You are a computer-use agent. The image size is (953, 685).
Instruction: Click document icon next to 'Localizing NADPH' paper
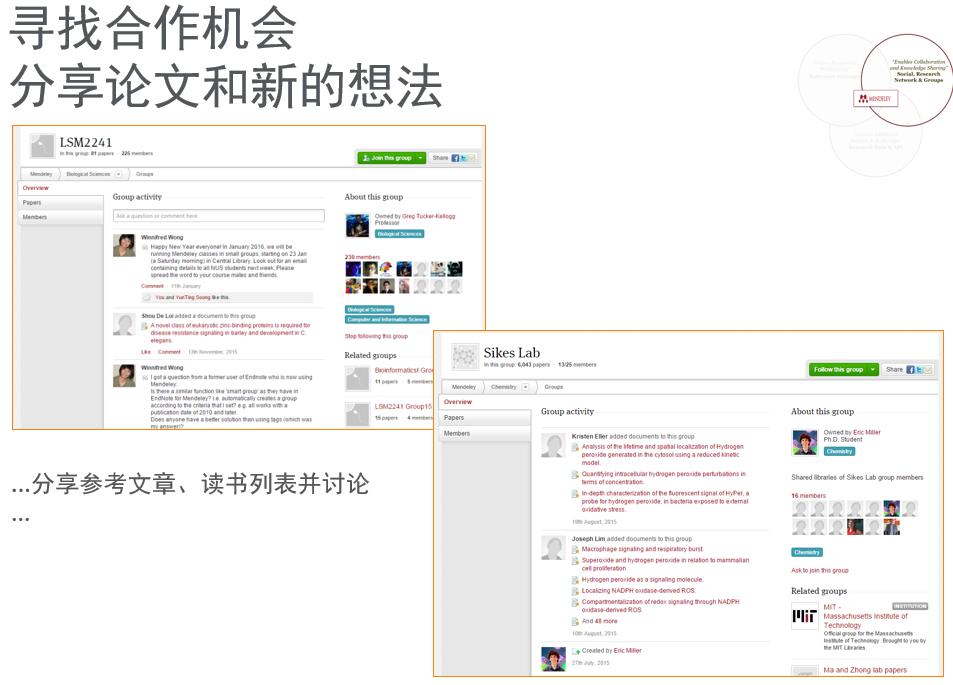pyautogui.click(x=575, y=591)
